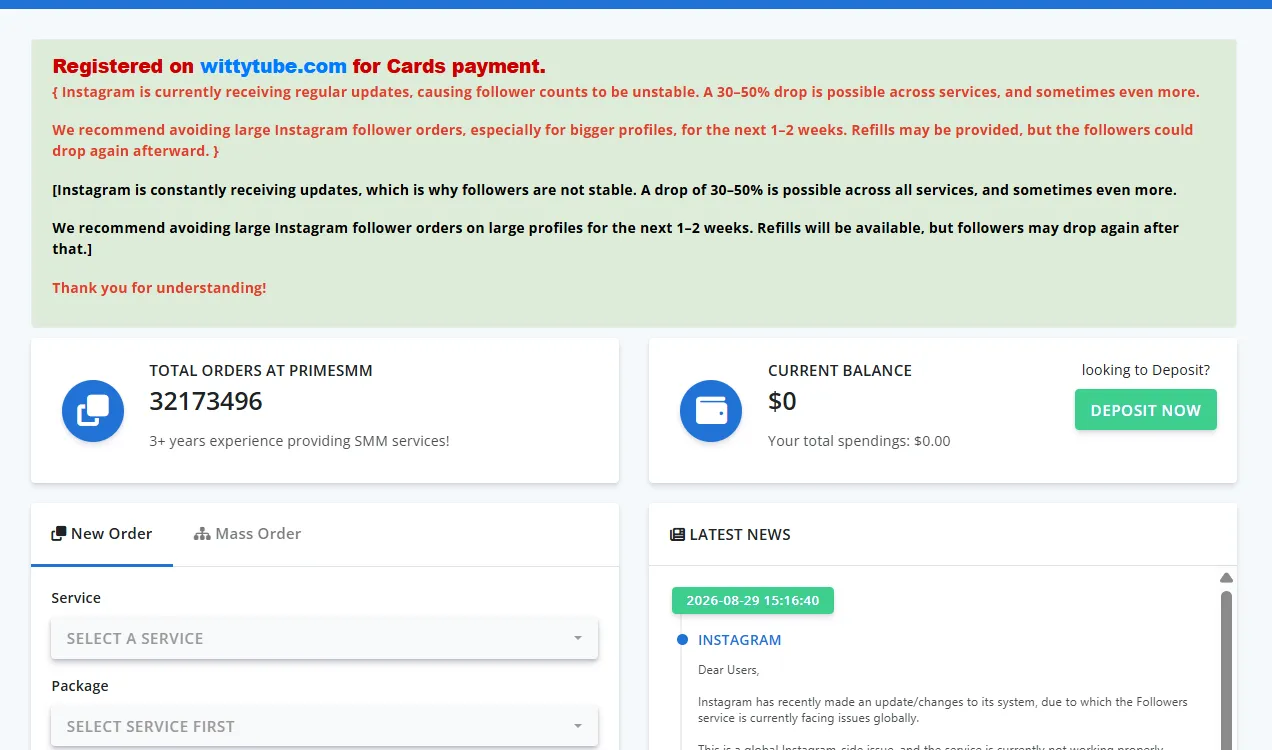Click 'CURRENT BALANCE' heading
The image size is (1272, 750).
click(840, 371)
